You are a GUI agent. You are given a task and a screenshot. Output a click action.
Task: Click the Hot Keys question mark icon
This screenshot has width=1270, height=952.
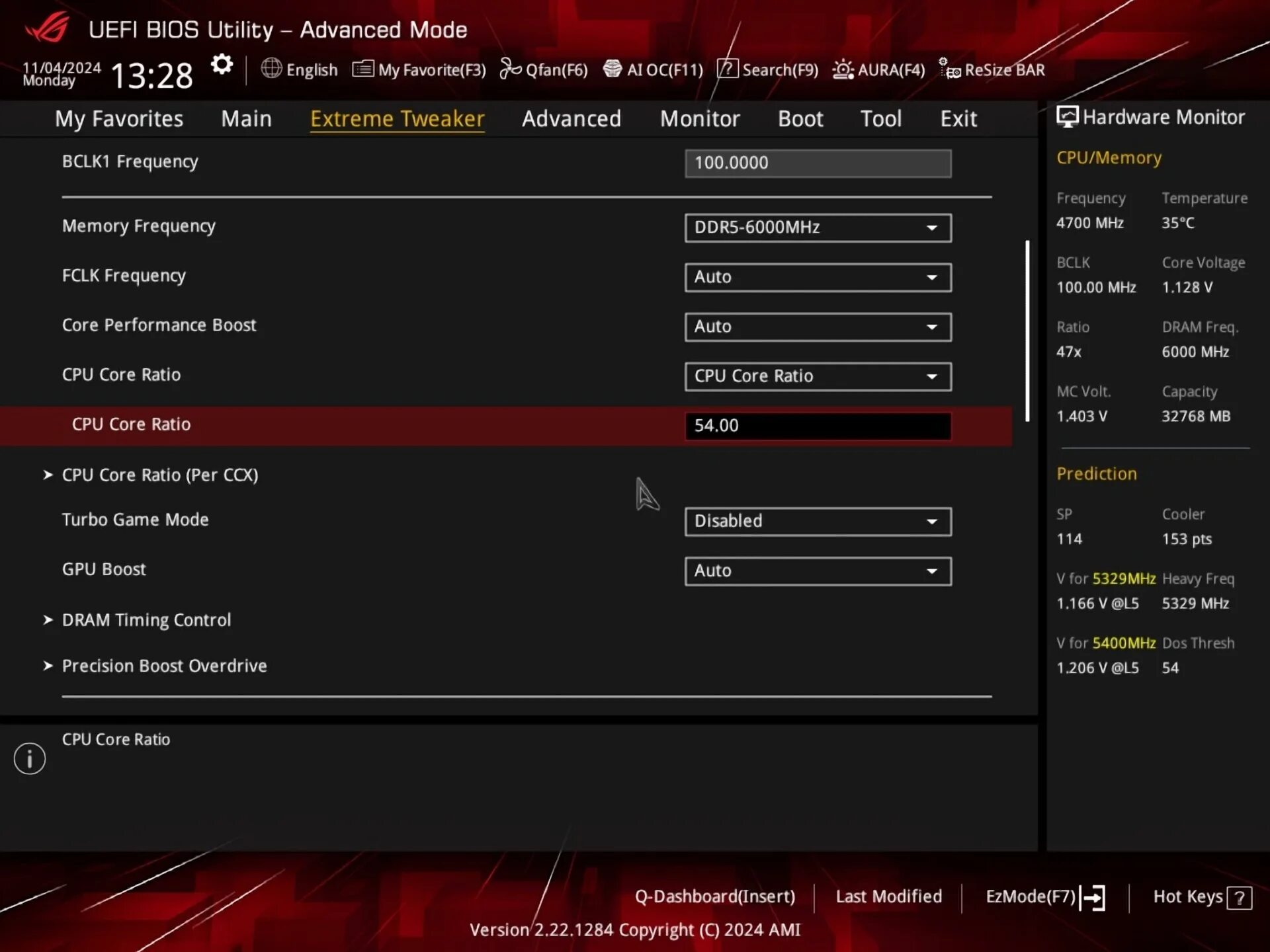point(1239,898)
